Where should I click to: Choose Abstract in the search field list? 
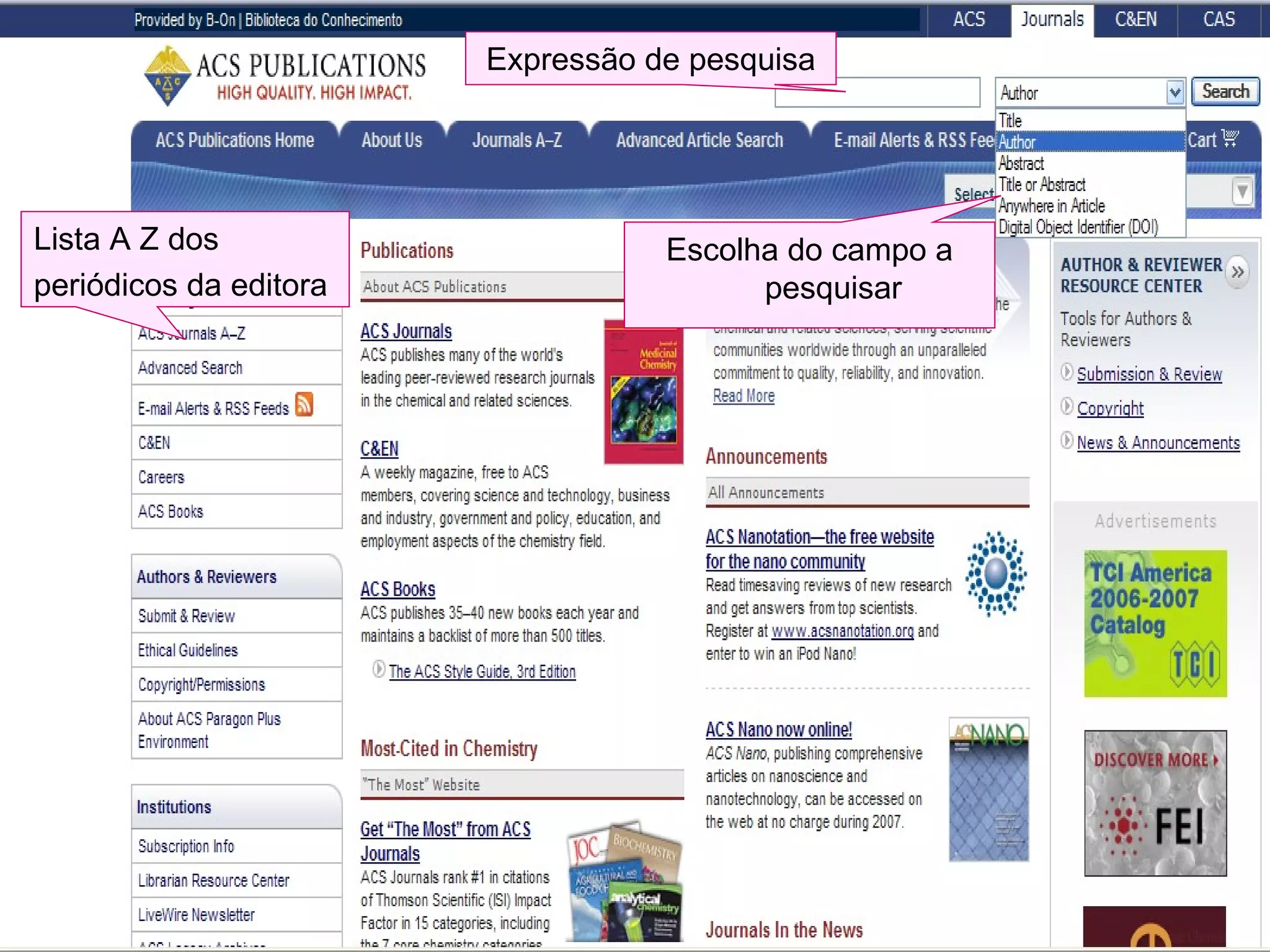[1090, 164]
